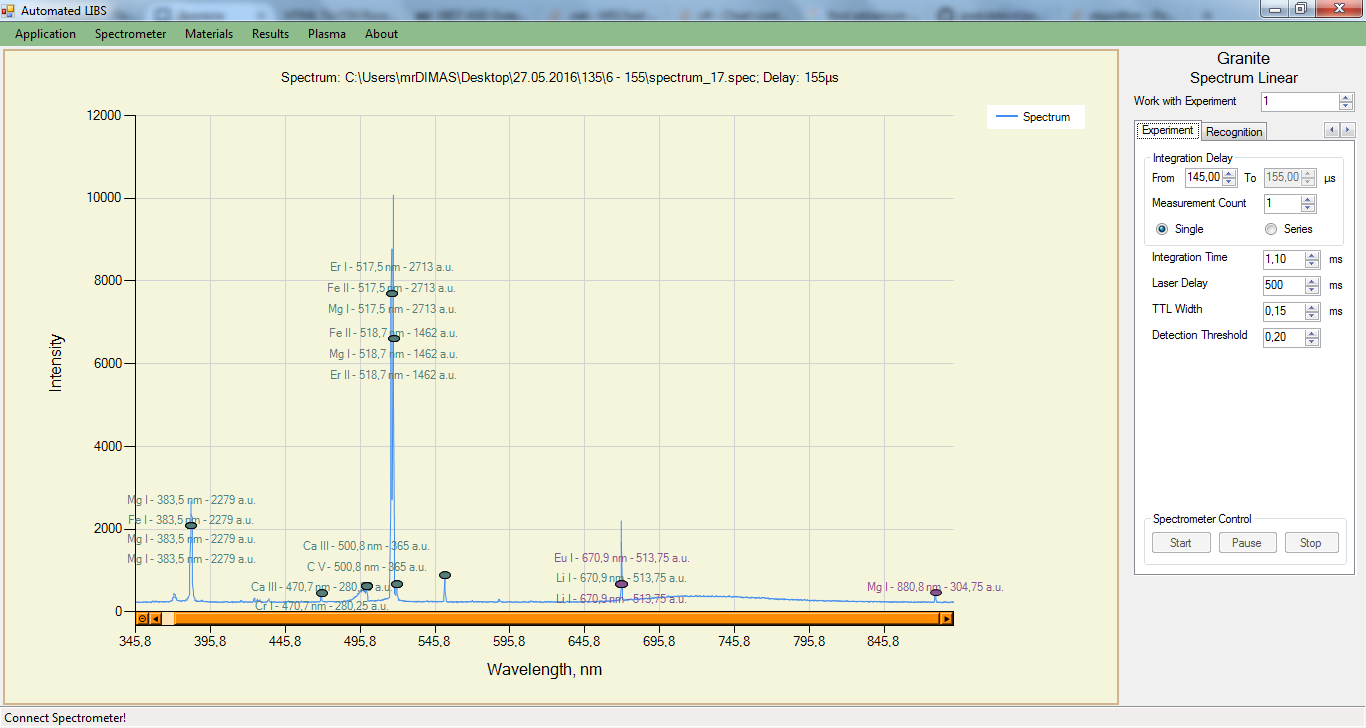Click the zoom reset icon on chart scrollbar
Image resolution: width=1366 pixels, height=728 pixels.
[x=142, y=619]
